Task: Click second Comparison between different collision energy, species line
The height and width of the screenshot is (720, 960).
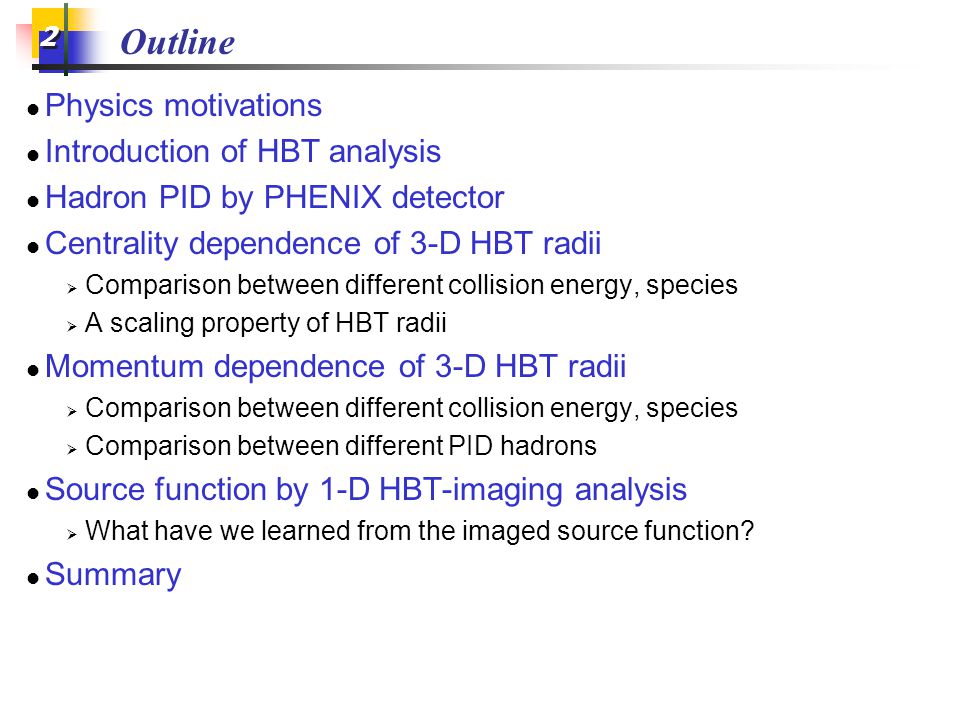Action: (411, 408)
